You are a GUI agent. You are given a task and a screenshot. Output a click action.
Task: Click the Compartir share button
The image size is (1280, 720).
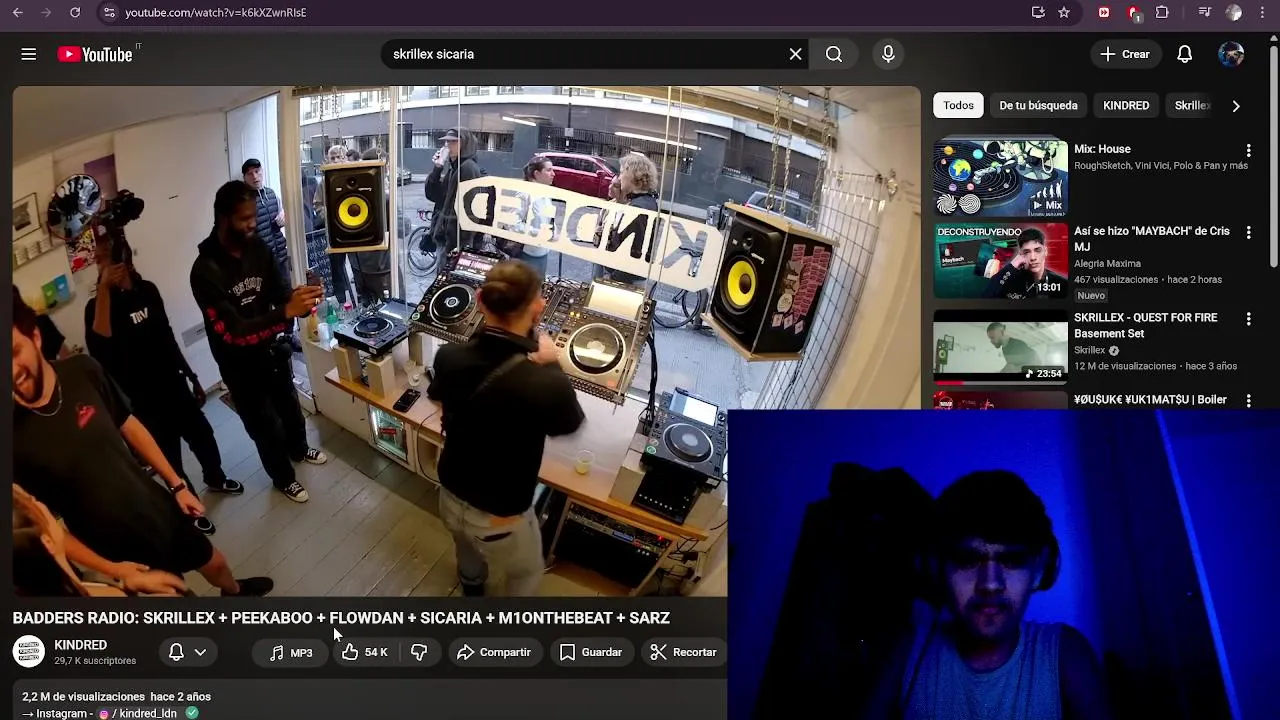click(494, 652)
